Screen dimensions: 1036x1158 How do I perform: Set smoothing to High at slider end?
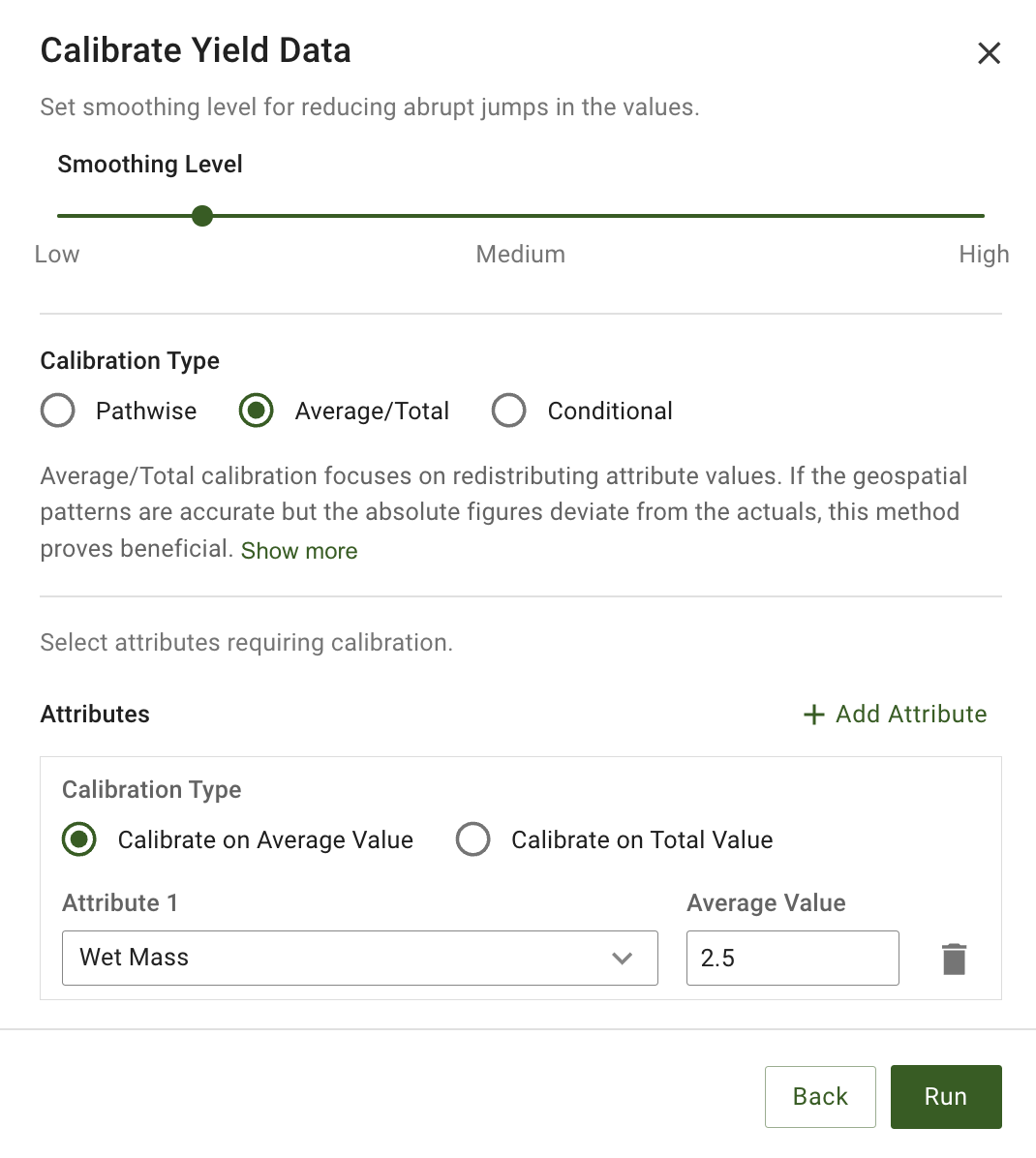(983, 216)
